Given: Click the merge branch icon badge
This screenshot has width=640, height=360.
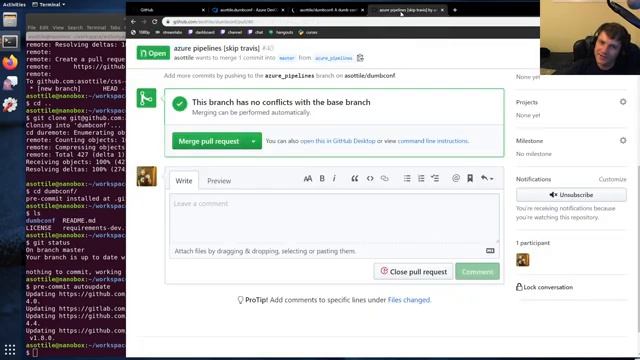Looking at the screenshot, I should click(x=147, y=98).
